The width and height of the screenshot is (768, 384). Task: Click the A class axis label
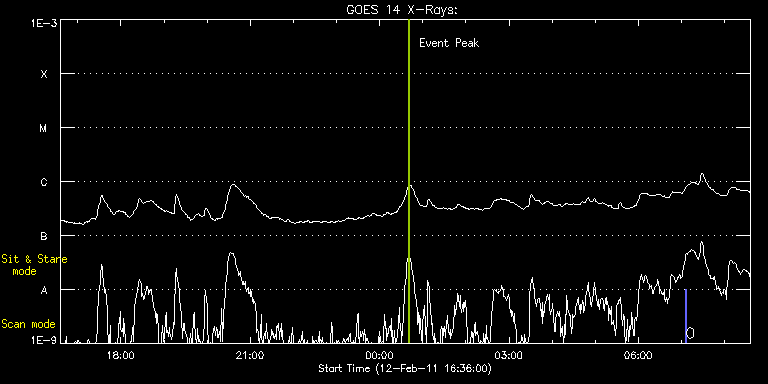44,290
